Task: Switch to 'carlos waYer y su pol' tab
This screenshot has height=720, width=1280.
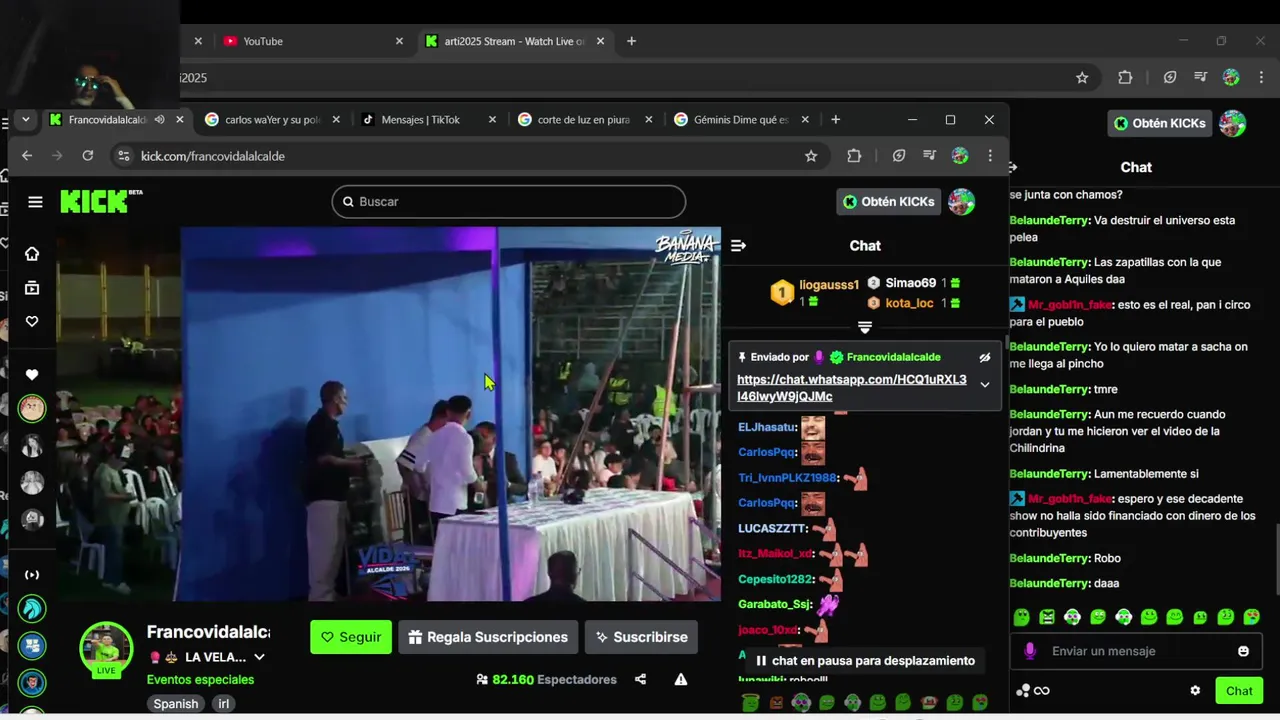Action: (273, 120)
